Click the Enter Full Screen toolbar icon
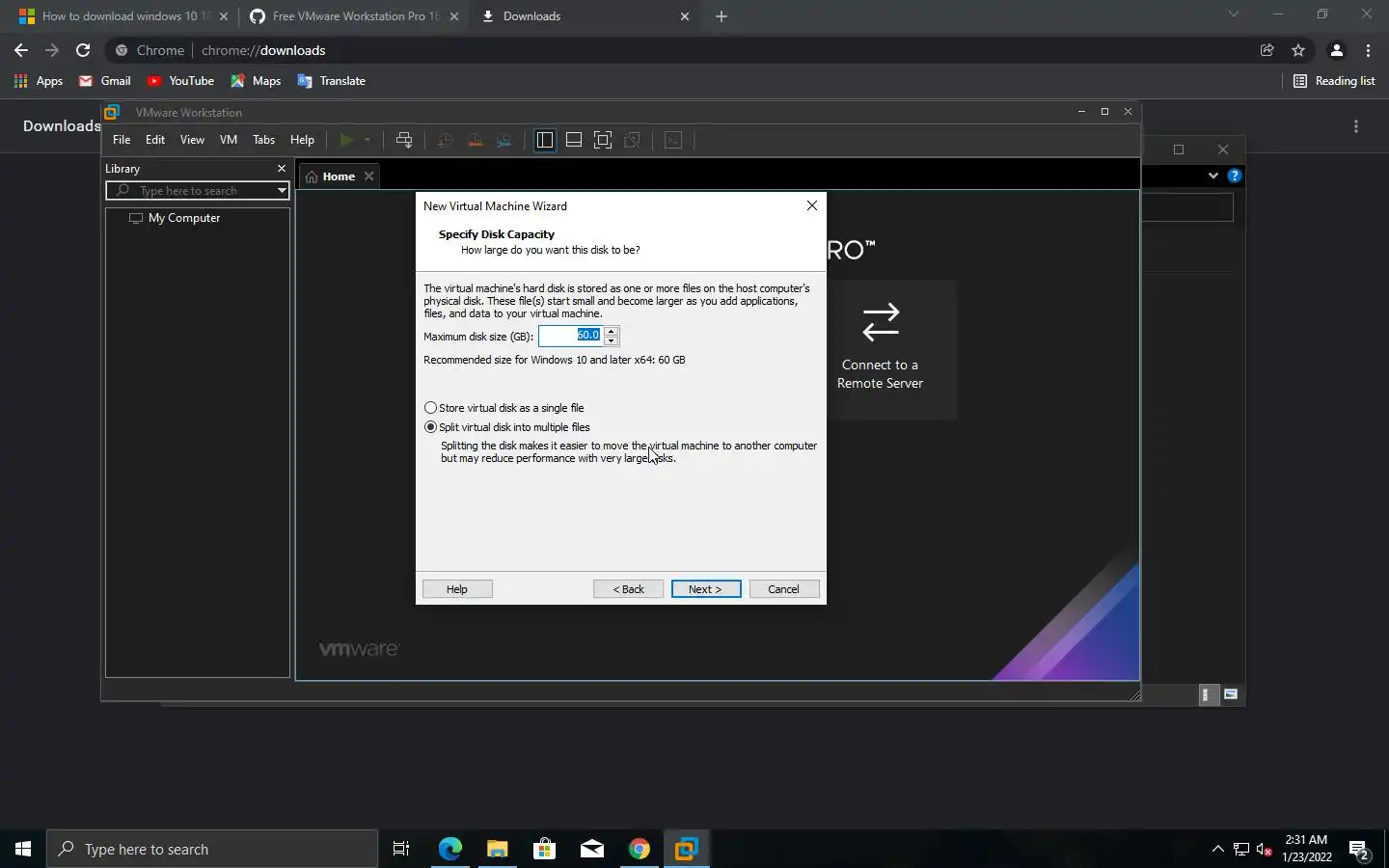Viewport: 1389px width, 868px height. tap(603, 140)
